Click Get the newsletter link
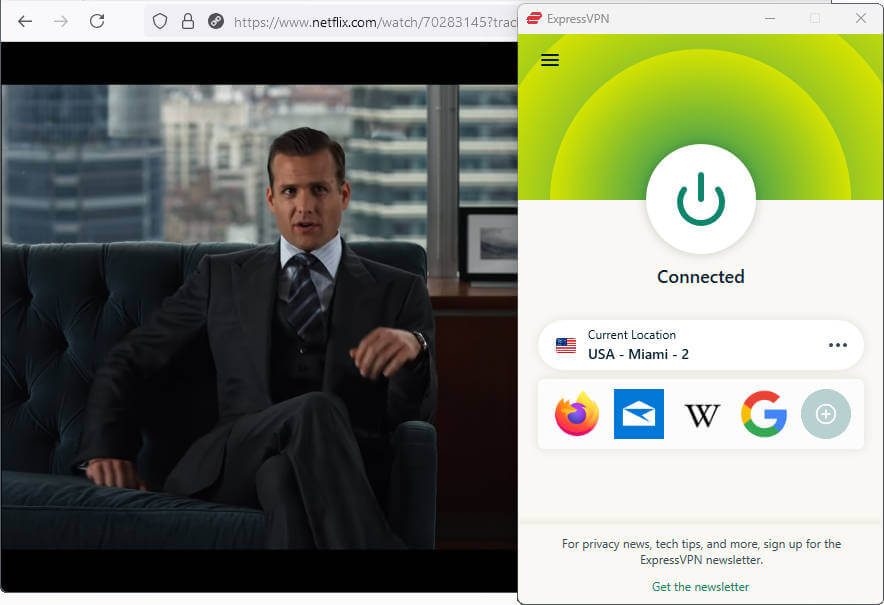Screen dimensions: 884x605 coord(700,587)
